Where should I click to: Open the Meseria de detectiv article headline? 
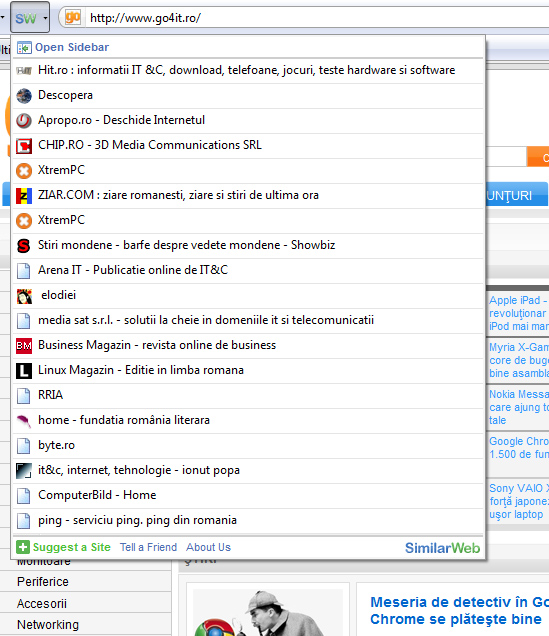tap(459, 610)
